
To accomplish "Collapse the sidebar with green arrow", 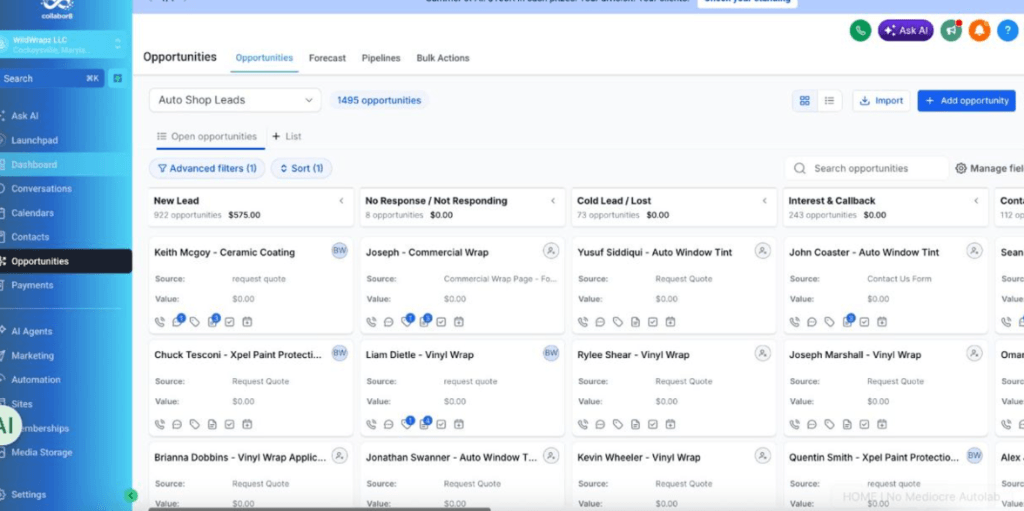I will (131, 495).
